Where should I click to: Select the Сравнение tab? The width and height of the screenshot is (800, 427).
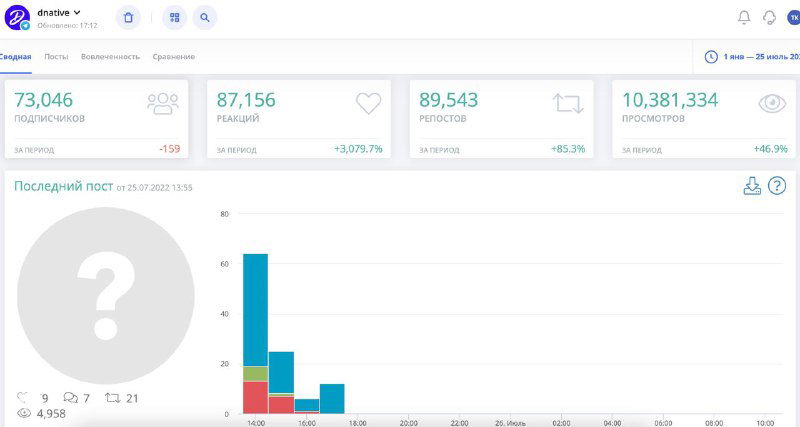tap(173, 57)
